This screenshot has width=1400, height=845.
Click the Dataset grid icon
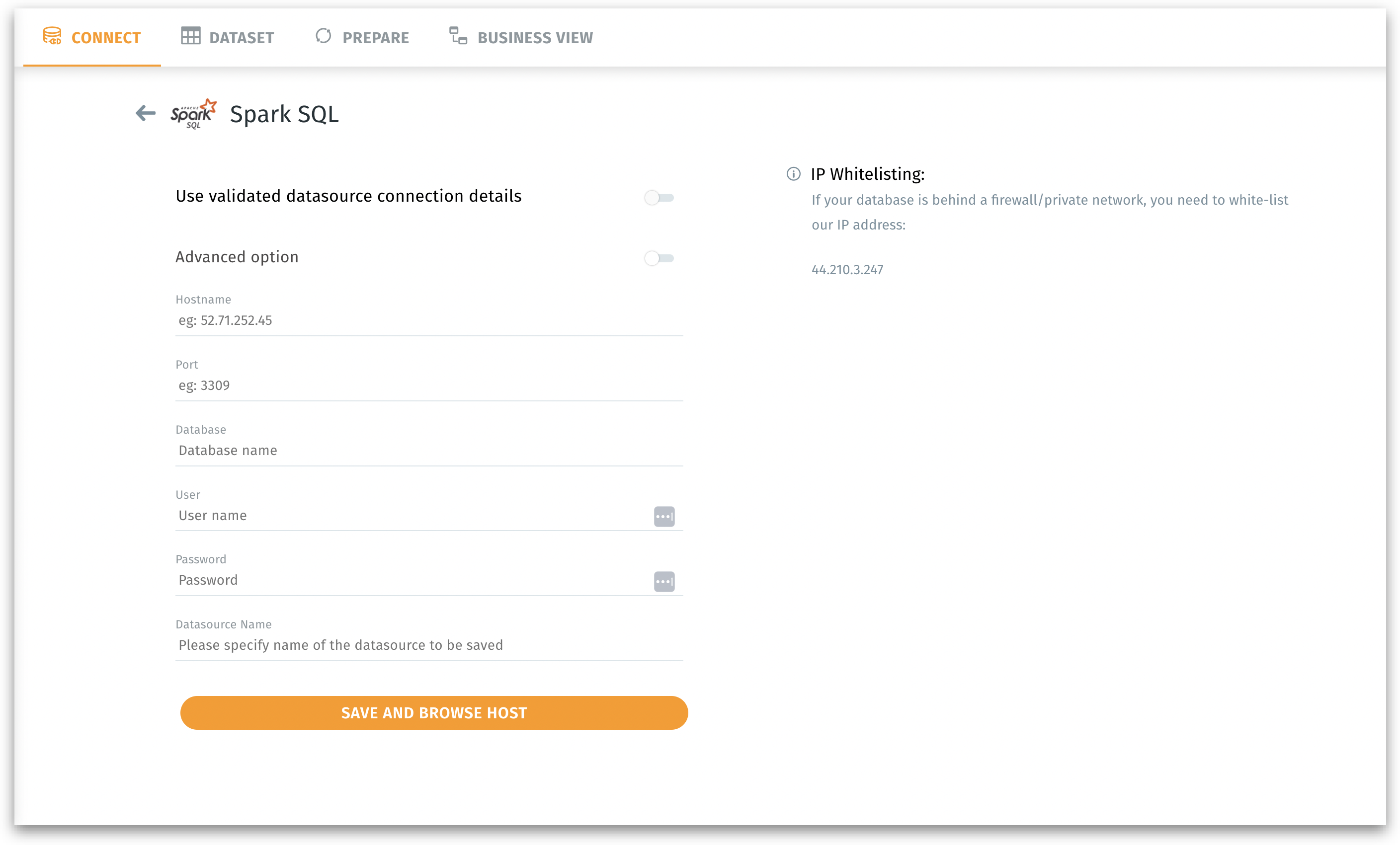click(x=190, y=36)
